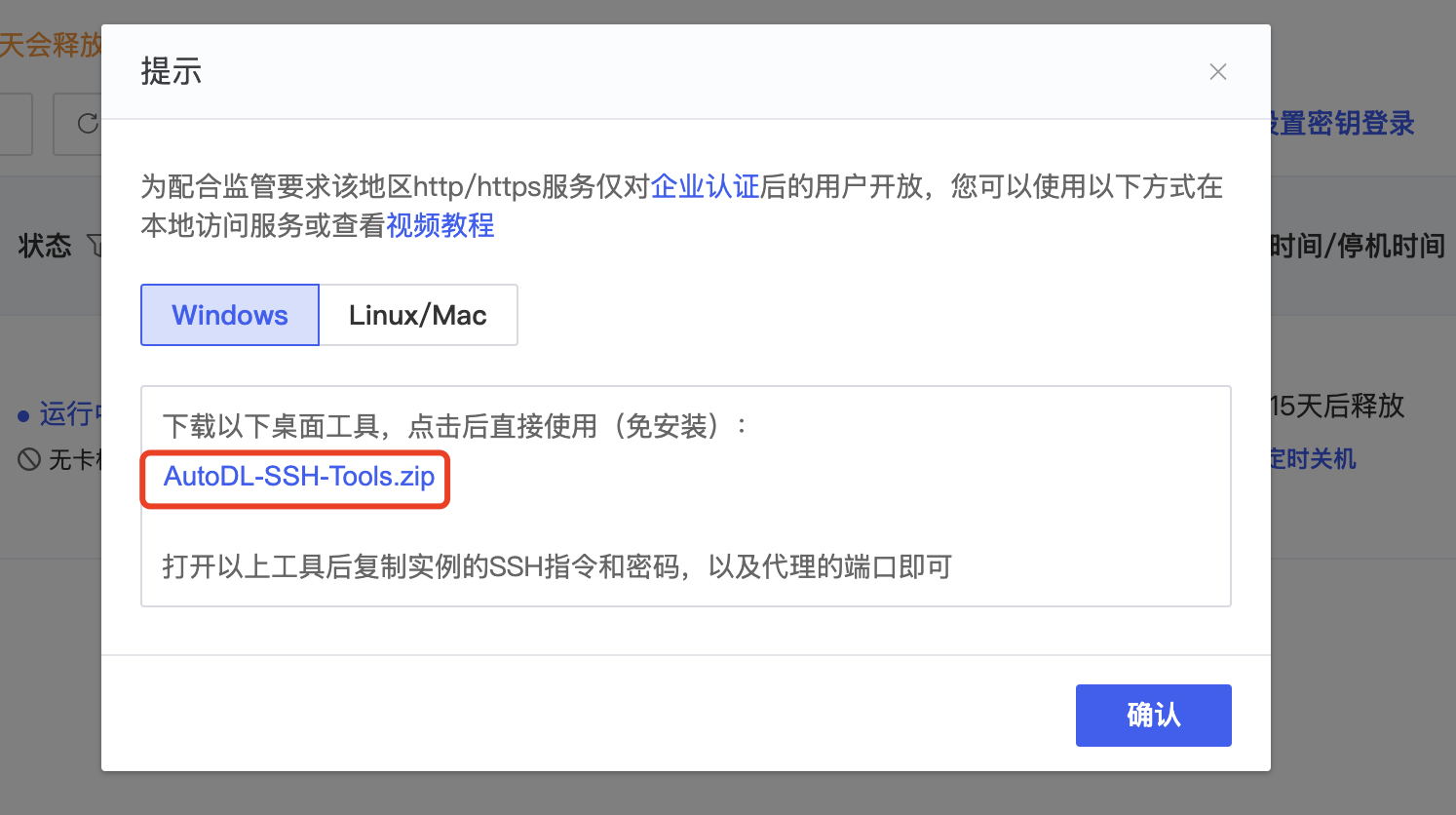
Task: Select the Windows tab
Action: (x=229, y=315)
